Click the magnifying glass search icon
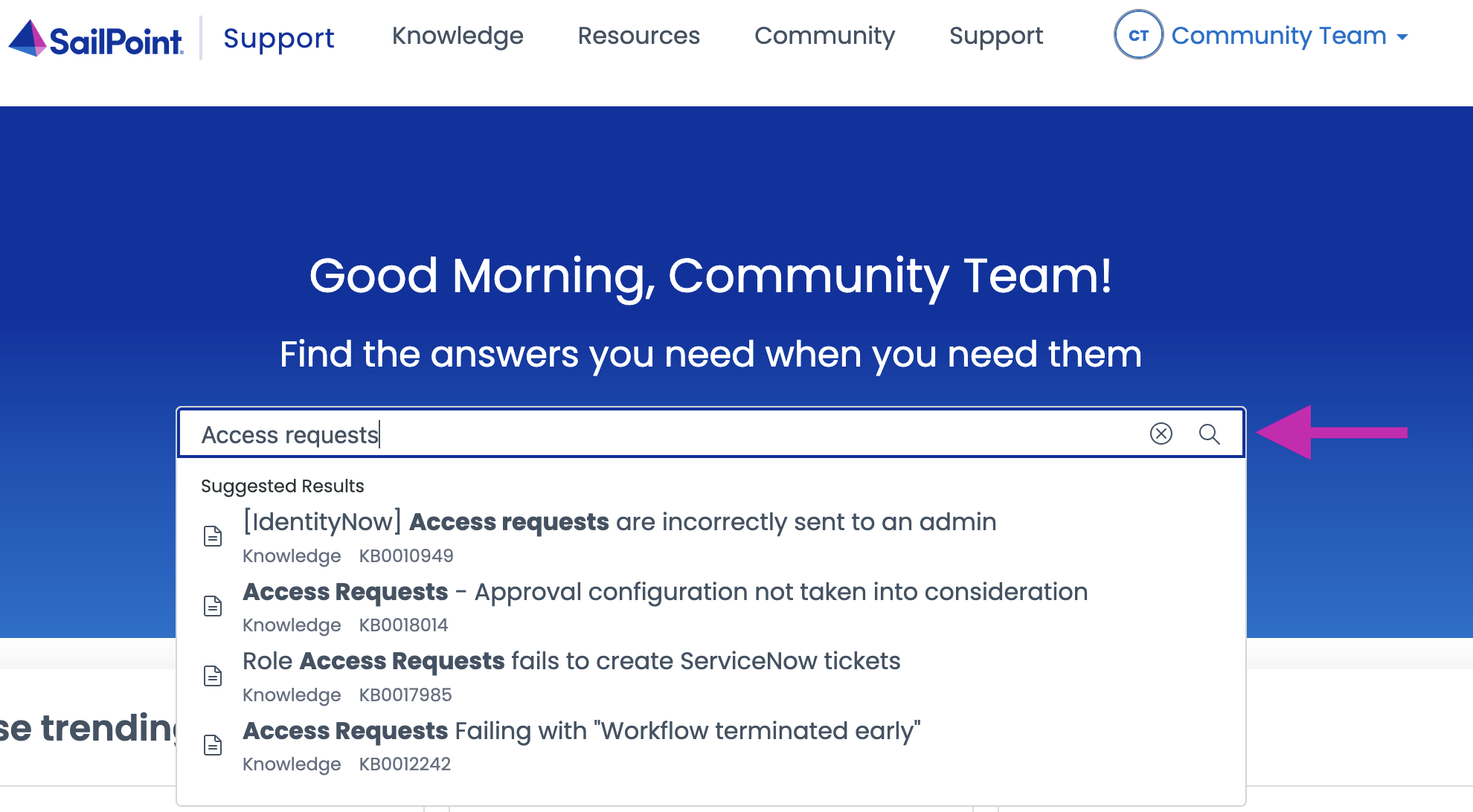Viewport: 1473px width, 812px height. coord(1210,434)
